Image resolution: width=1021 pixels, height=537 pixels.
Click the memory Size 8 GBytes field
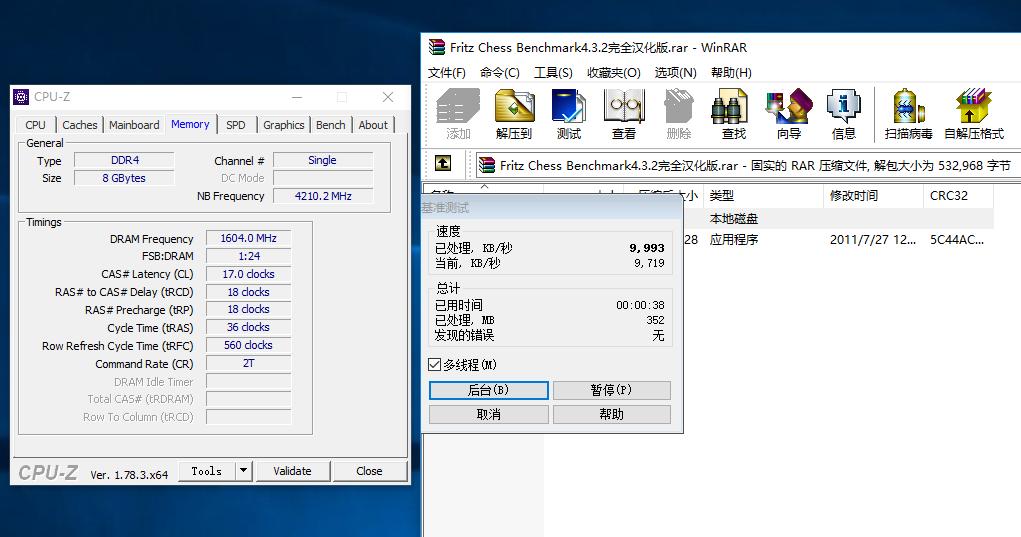pos(124,178)
